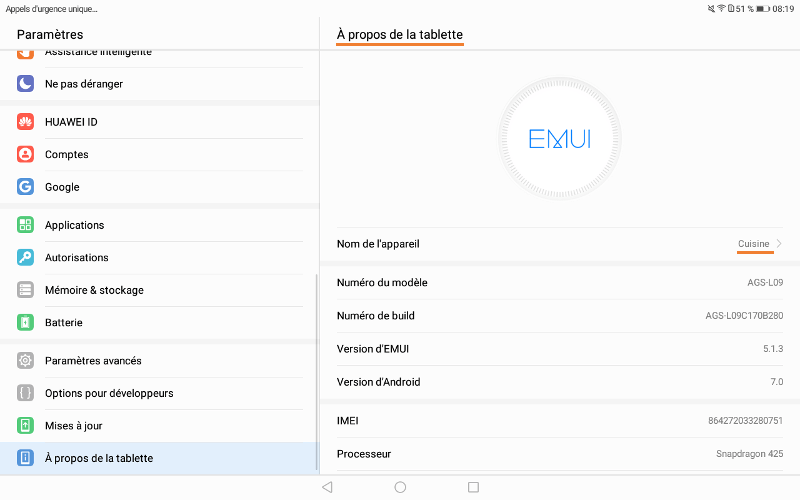This screenshot has width=800, height=500.
Task: Tap the Batterie green icon
Action: pyautogui.click(x=26, y=322)
